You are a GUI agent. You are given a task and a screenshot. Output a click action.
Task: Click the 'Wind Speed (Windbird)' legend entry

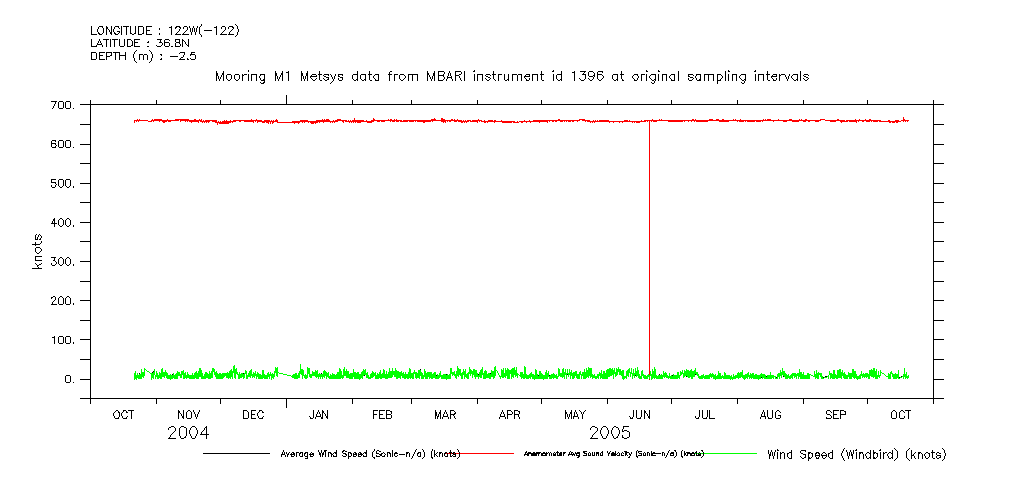coord(856,454)
